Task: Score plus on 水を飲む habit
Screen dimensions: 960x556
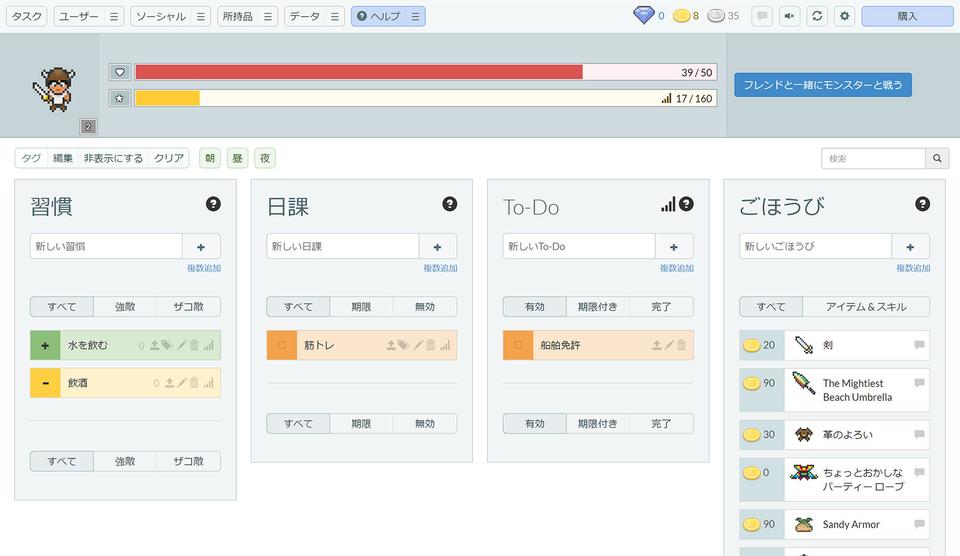Action: click(45, 345)
